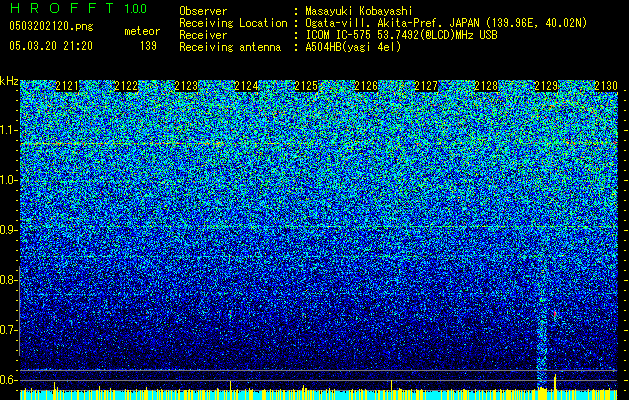Screen dimensions: 629x400
Task: Click the Receiving antenna field label
Action: click(230, 47)
